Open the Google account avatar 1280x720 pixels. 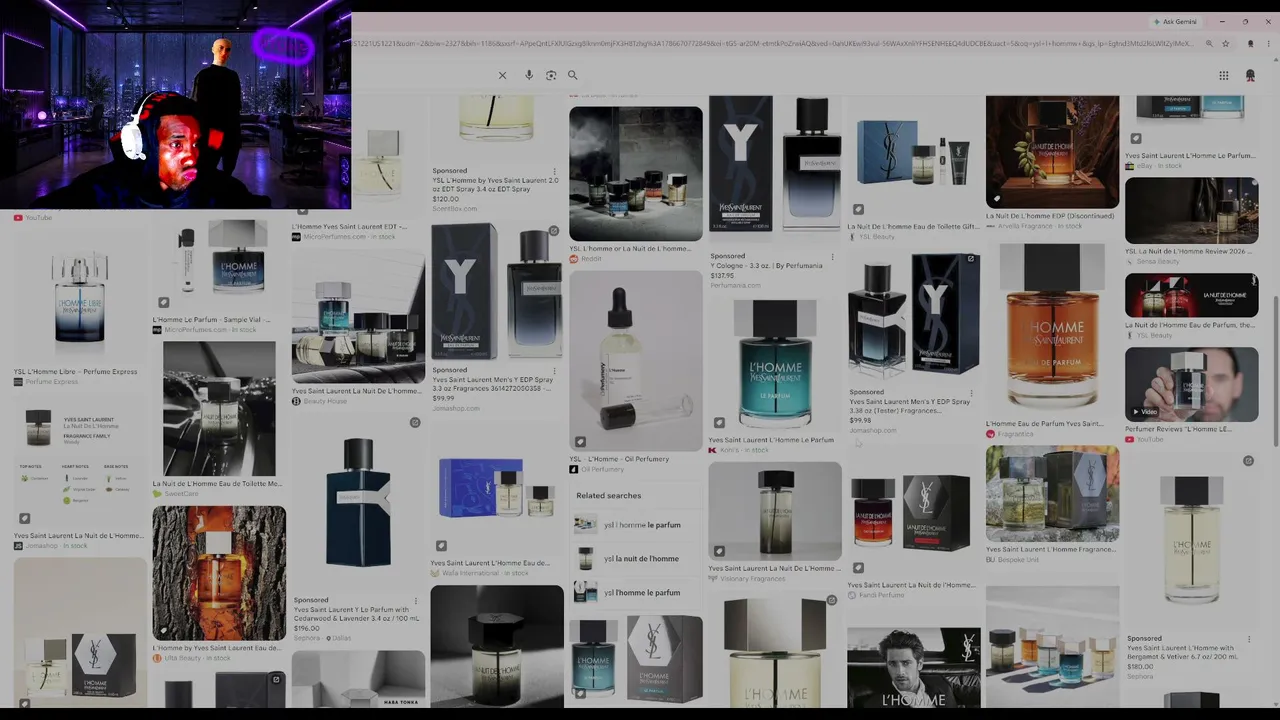pyautogui.click(x=1250, y=75)
